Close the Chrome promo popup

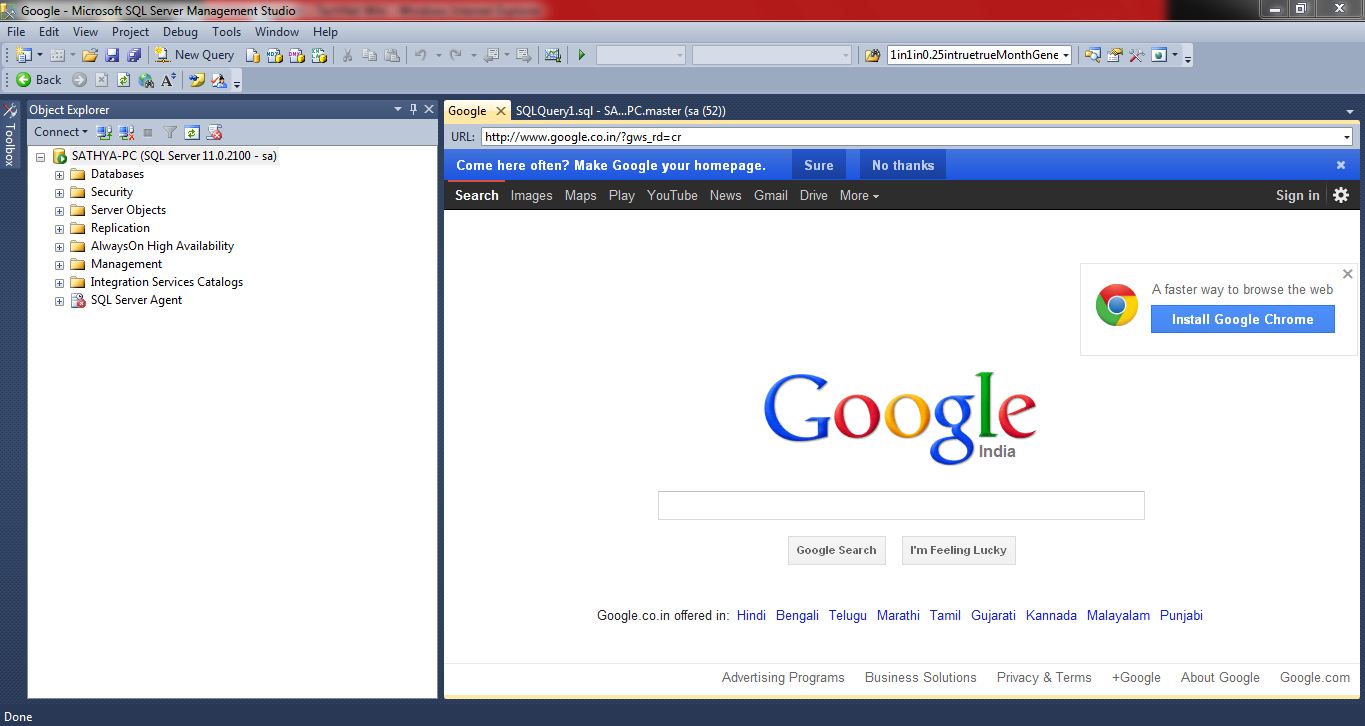click(x=1347, y=274)
